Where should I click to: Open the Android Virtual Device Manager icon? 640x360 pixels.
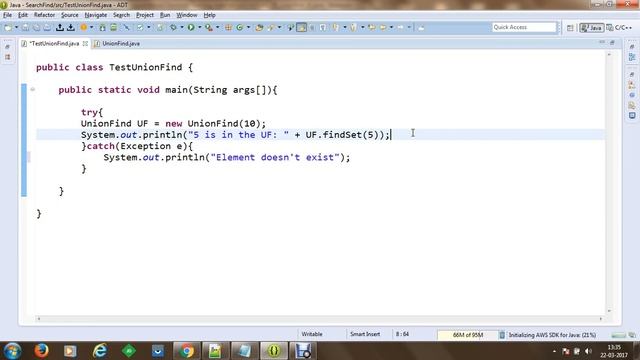113,27
